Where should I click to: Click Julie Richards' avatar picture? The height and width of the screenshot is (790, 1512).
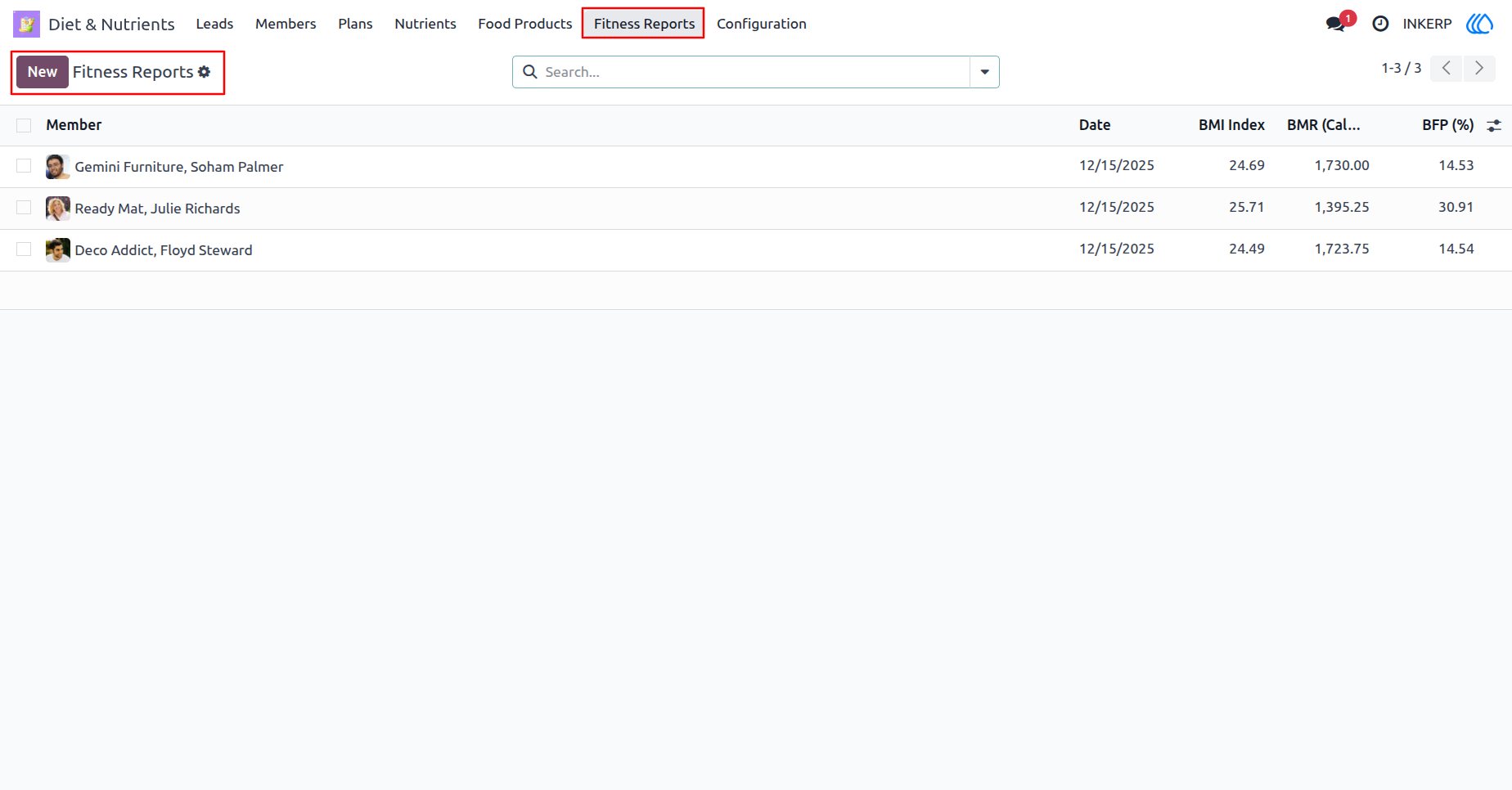57,209
